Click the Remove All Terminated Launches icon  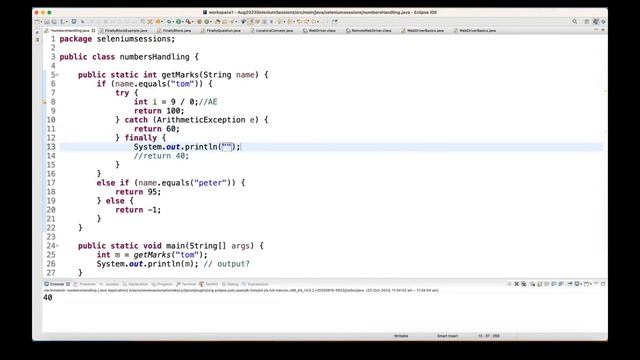pyautogui.click(x=524, y=284)
